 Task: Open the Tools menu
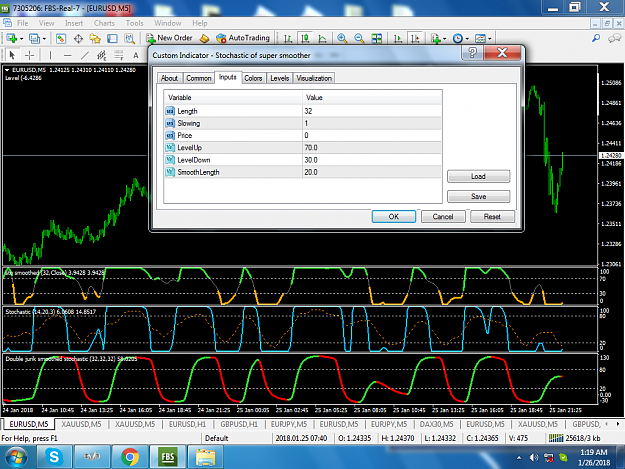(x=134, y=23)
